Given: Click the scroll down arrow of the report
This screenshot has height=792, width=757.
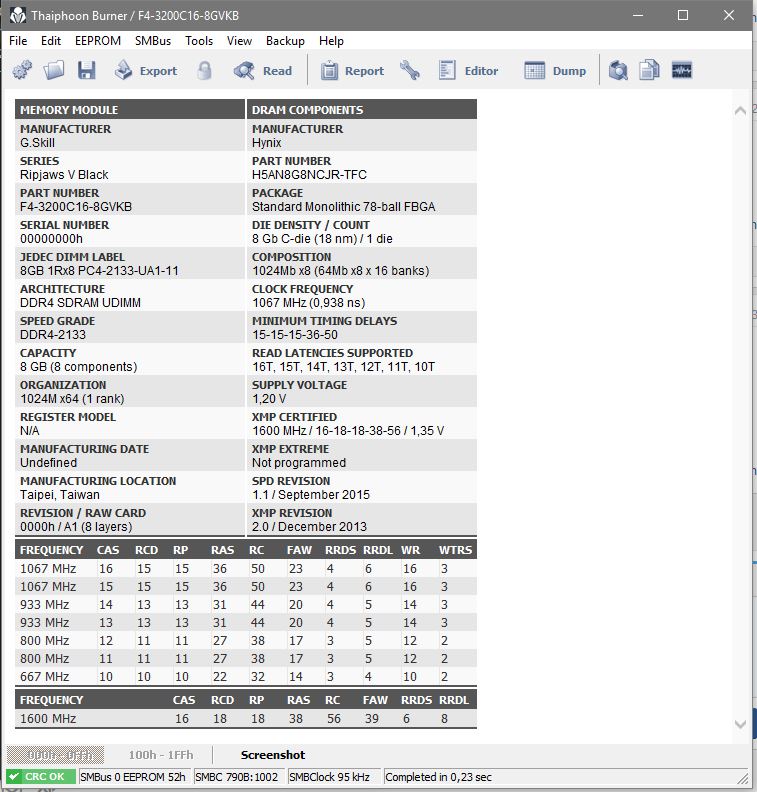Looking at the screenshot, I should point(740,724).
